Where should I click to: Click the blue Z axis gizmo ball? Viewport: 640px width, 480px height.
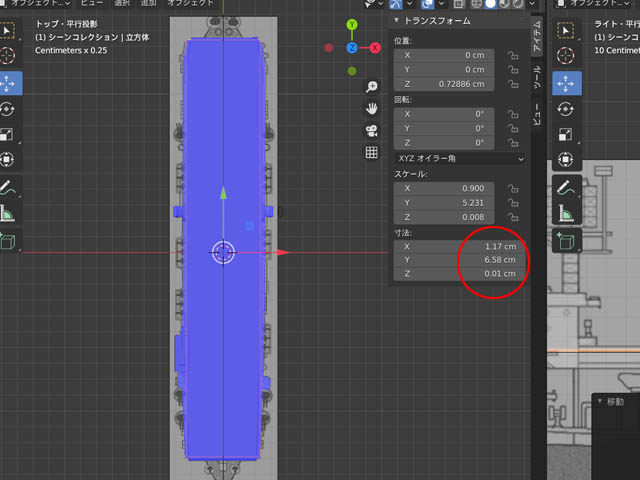[352, 48]
